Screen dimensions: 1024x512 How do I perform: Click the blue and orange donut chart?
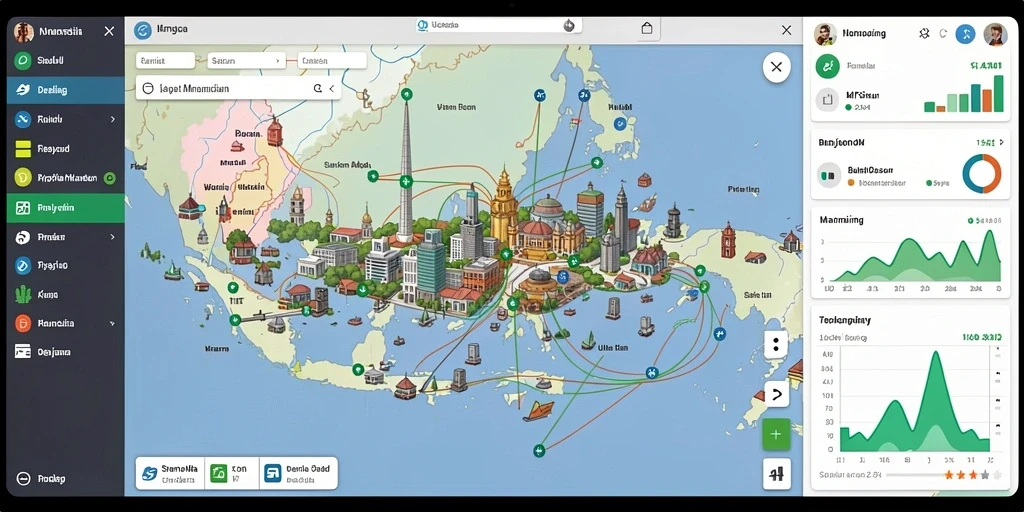pyautogui.click(x=982, y=174)
